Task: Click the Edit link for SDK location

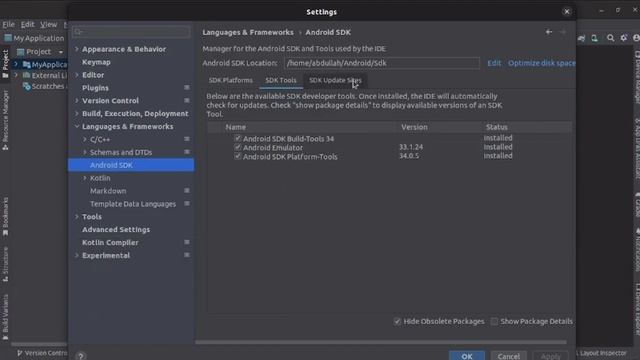Action: (x=494, y=63)
